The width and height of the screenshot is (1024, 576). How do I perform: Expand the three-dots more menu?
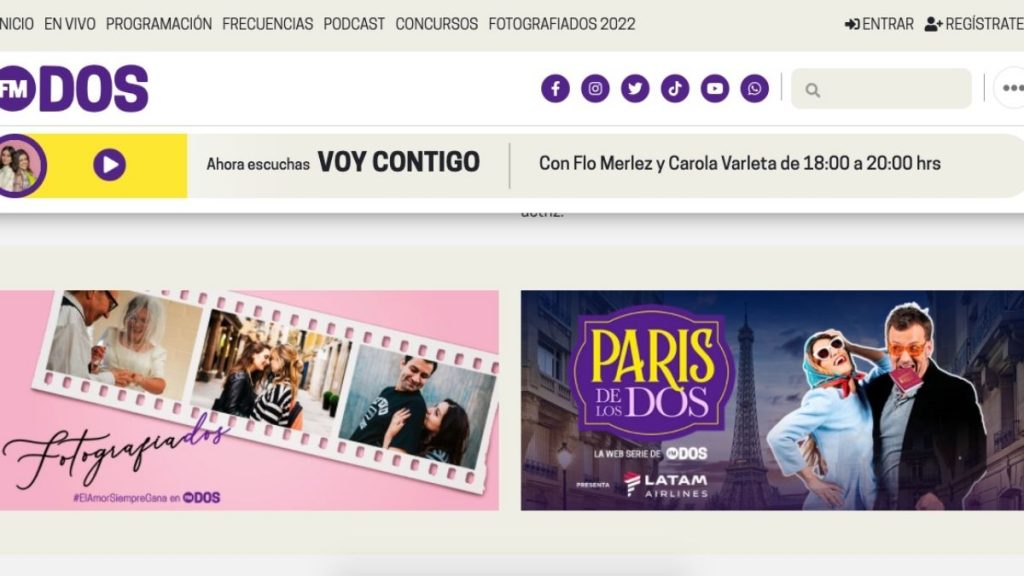coord(1011,88)
